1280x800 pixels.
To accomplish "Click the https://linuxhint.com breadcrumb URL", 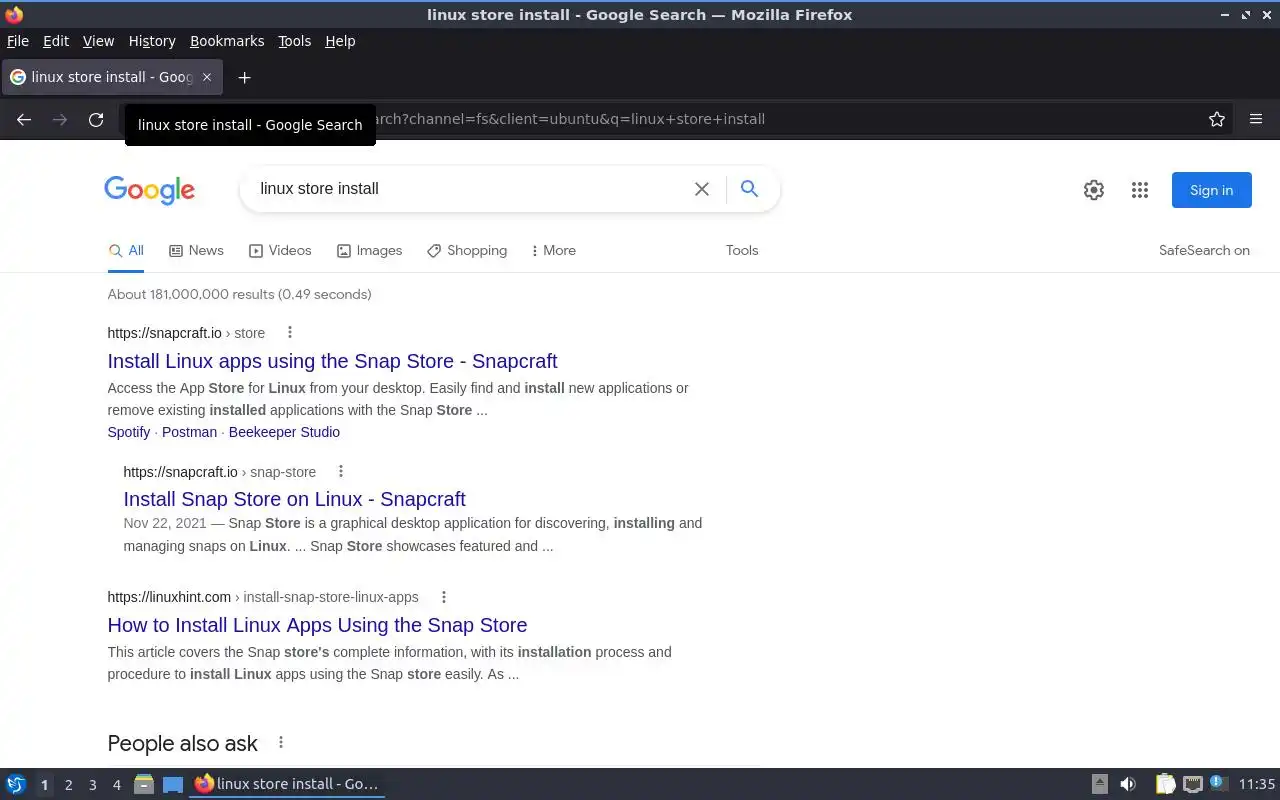I will coord(169,597).
